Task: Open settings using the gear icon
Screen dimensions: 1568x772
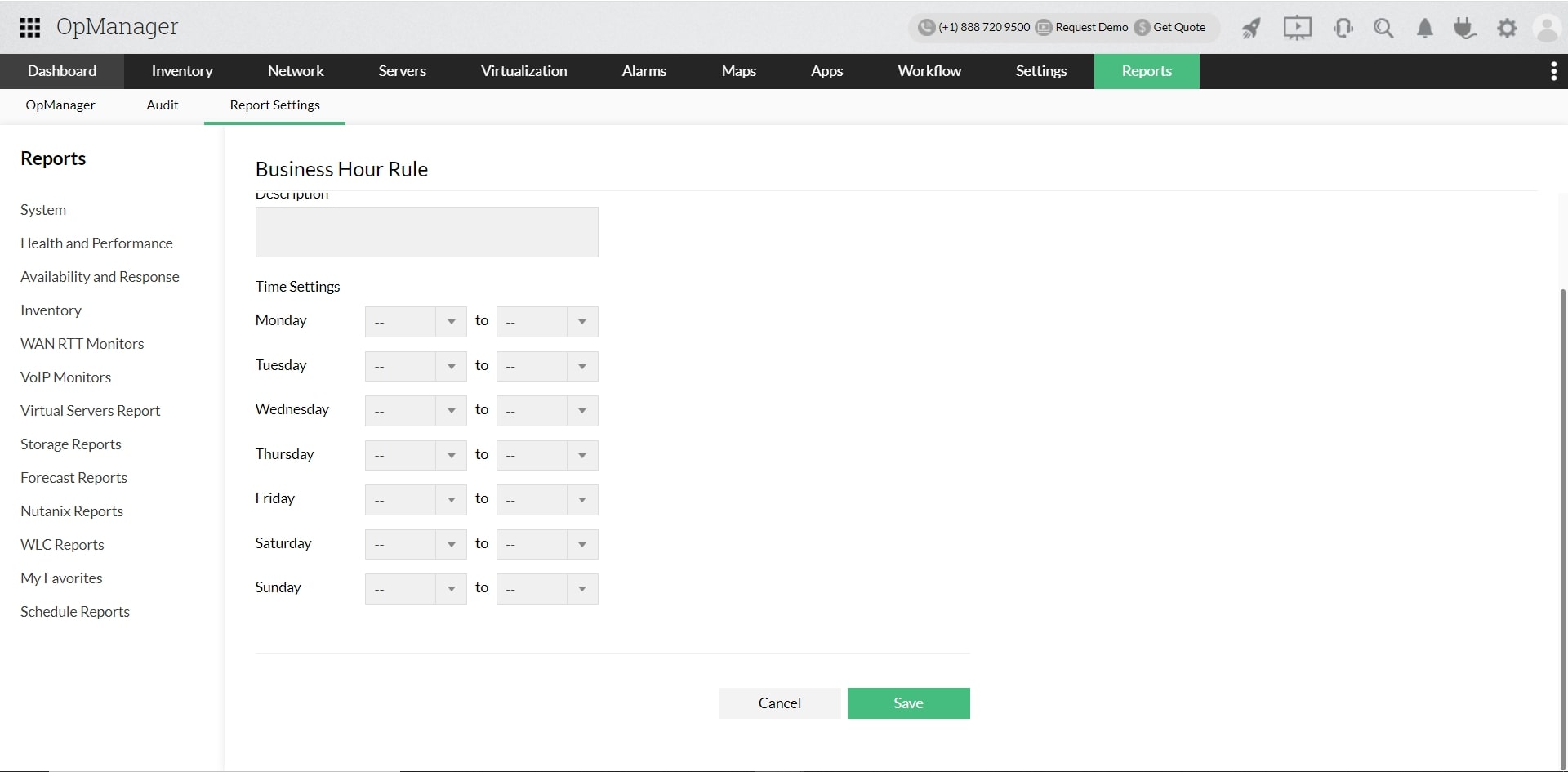Action: pyautogui.click(x=1508, y=27)
